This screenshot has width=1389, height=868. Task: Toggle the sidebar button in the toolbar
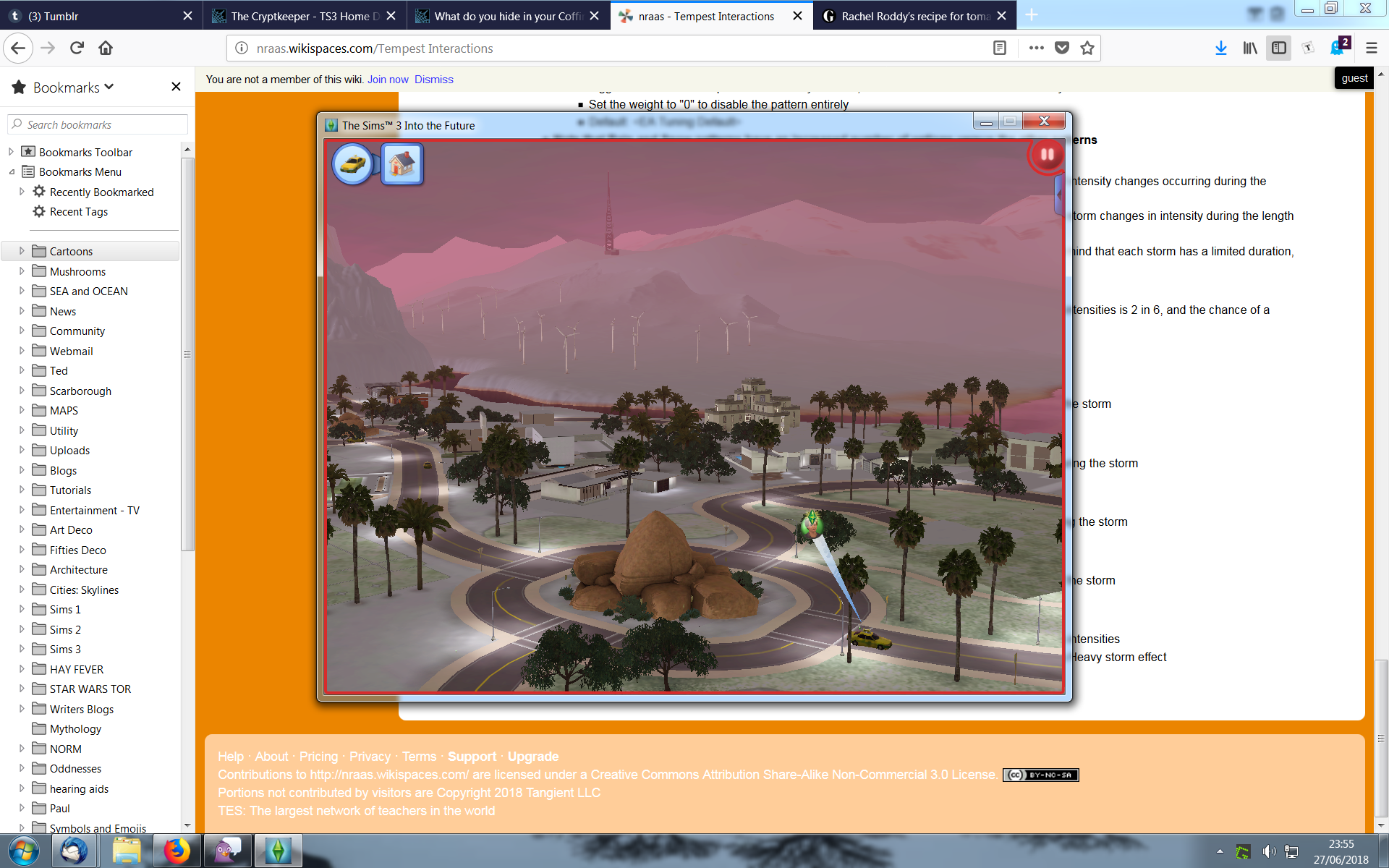1279,48
